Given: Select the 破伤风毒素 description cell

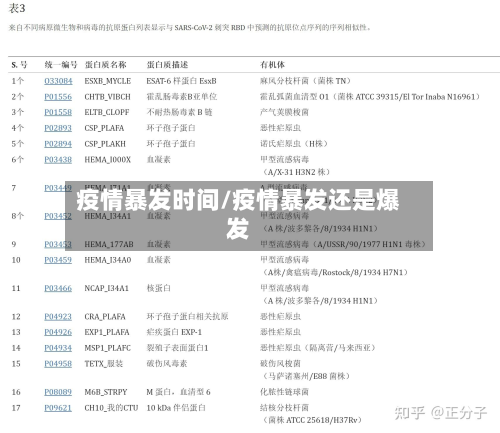Looking at the screenshot, I should coord(167,363).
